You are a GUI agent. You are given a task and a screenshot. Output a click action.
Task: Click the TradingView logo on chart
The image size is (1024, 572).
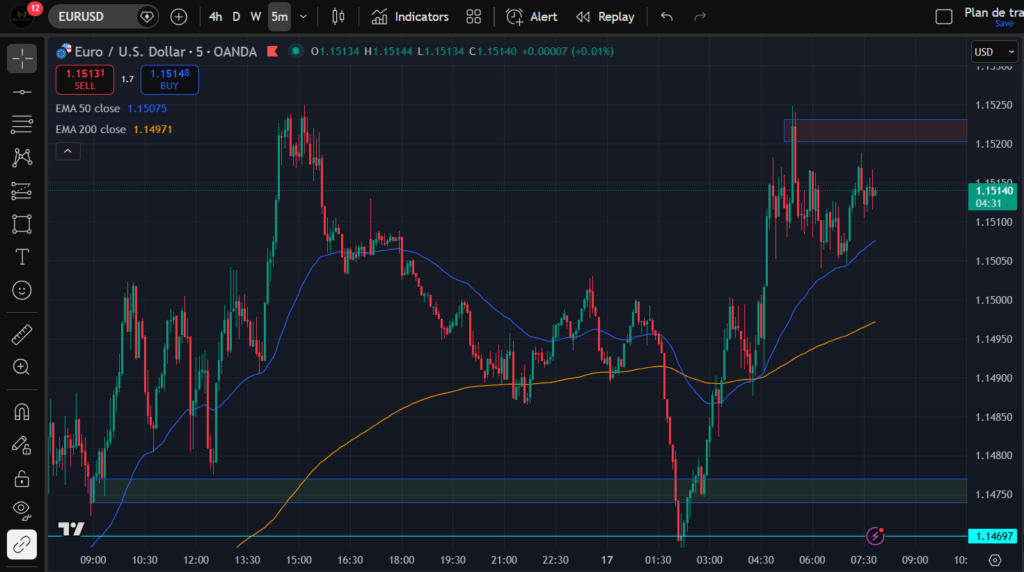(x=71, y=529)
